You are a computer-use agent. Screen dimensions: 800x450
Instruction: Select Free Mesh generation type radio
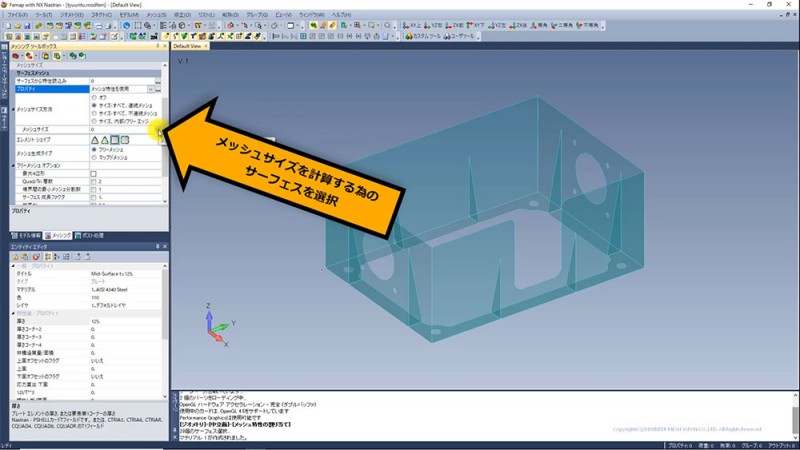94,149
